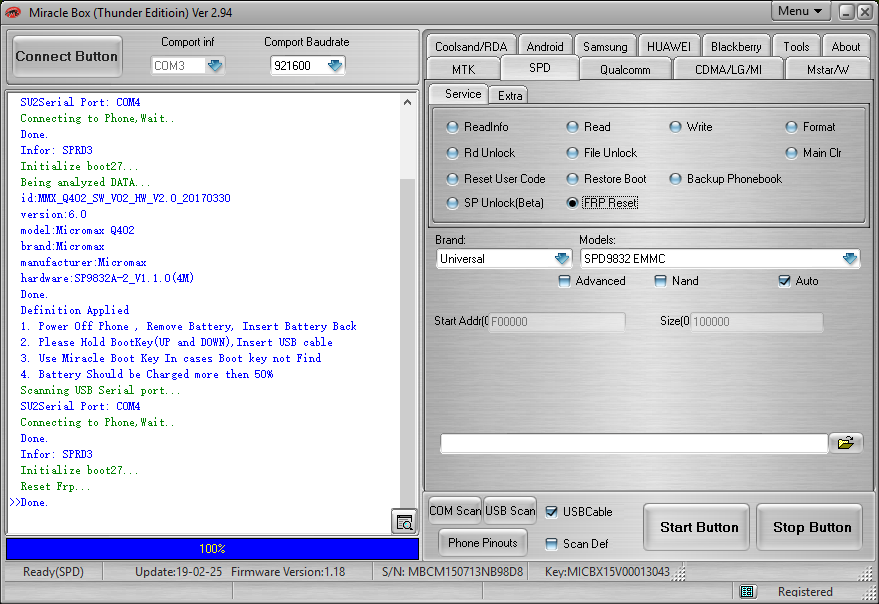Image resolution: width=879 pixels, height=604 pixels.
Task: Switch to the CDMA/LG/MI tab
Action: click(728, 70)
